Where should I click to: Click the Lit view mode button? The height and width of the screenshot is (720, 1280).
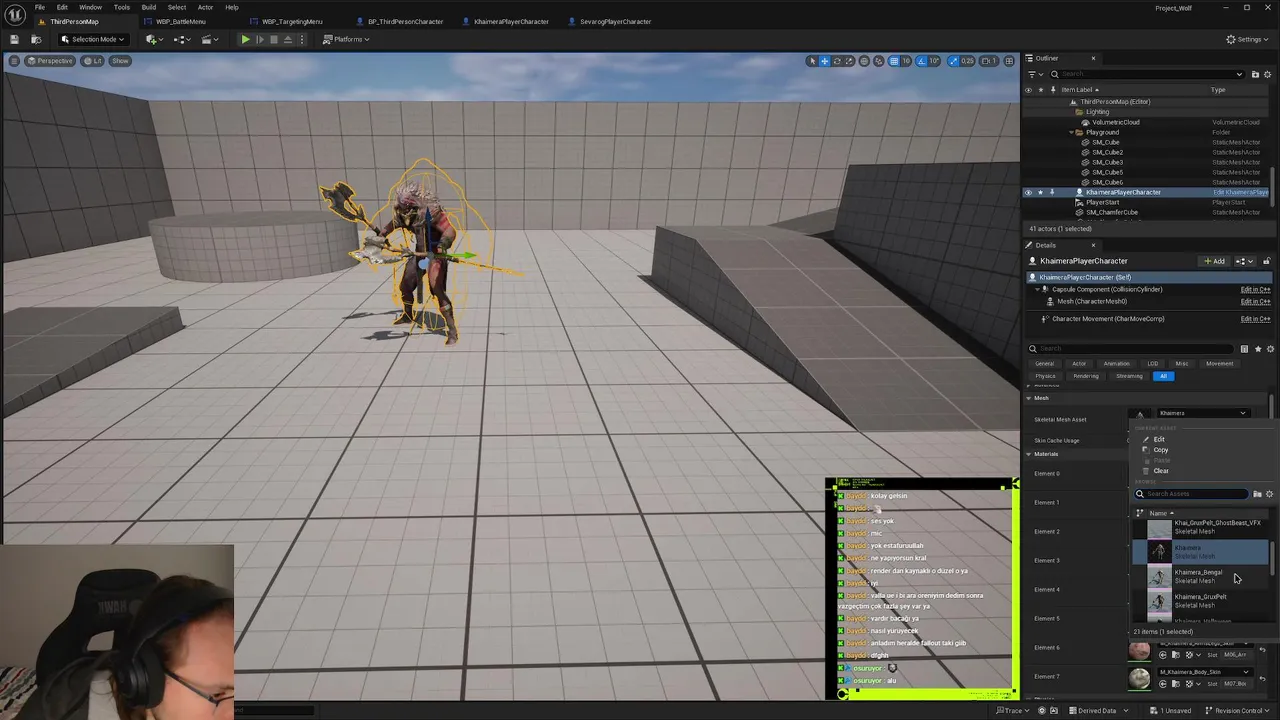click(93, 61)
